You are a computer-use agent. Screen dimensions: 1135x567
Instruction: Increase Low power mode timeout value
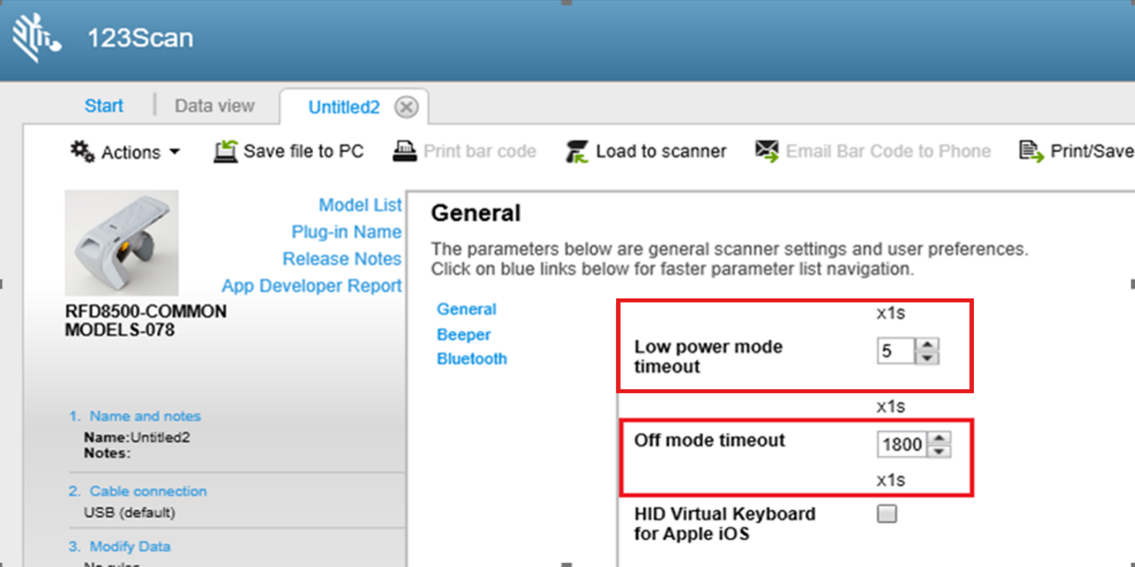(x=928, y=345)
